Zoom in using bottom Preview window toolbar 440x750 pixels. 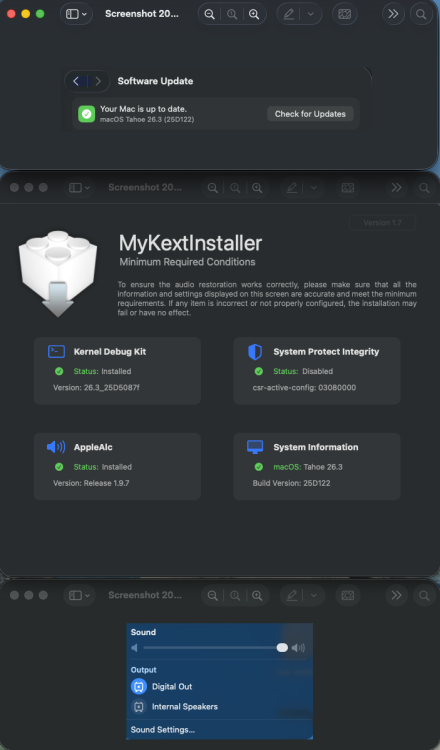[257, 596]
